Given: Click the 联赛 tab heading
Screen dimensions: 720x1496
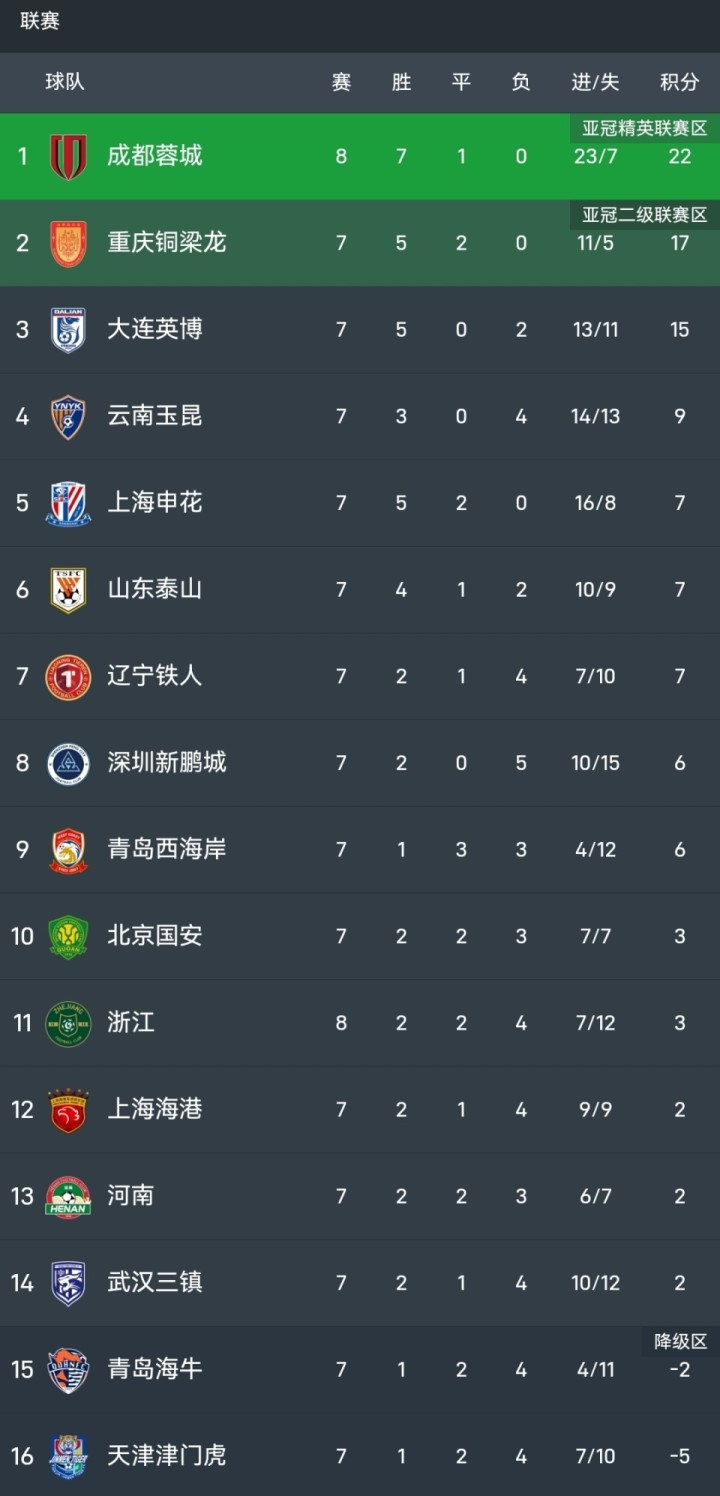Looking at the screenshot, I should (x=40, y=21).
